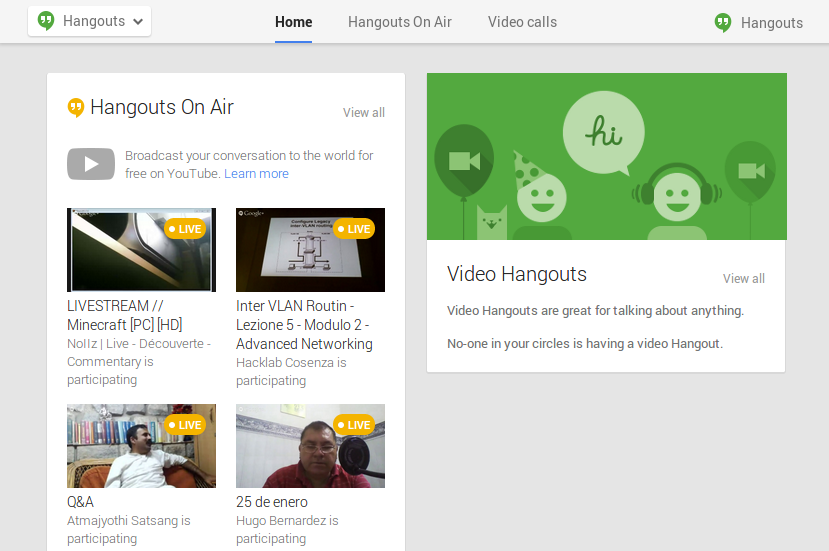This screenshot has width=829, height=551.
Task: Click the Hangouts button at top right
Action: [x=759, y=23]
